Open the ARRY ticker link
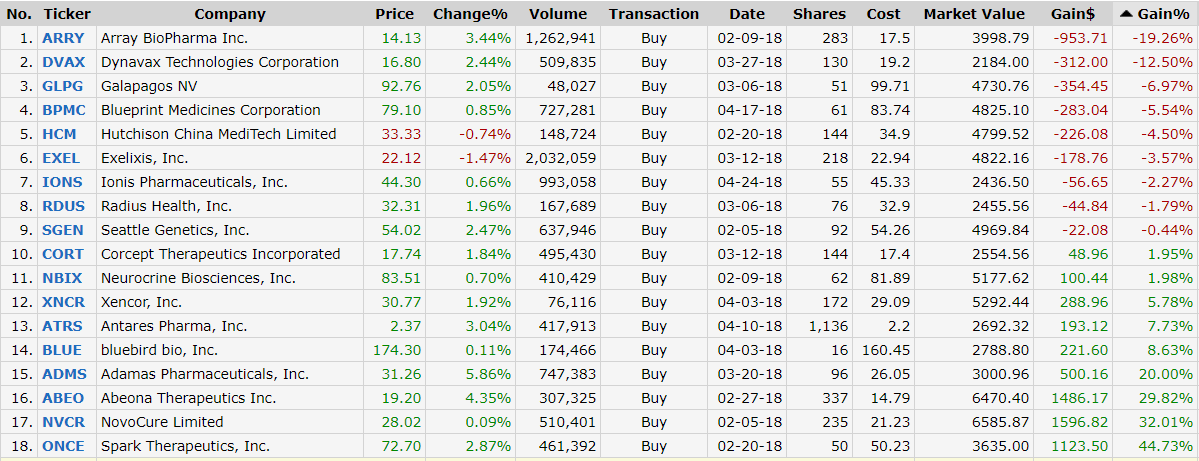This screenshot has width=1199, height=461. point(63,38)
